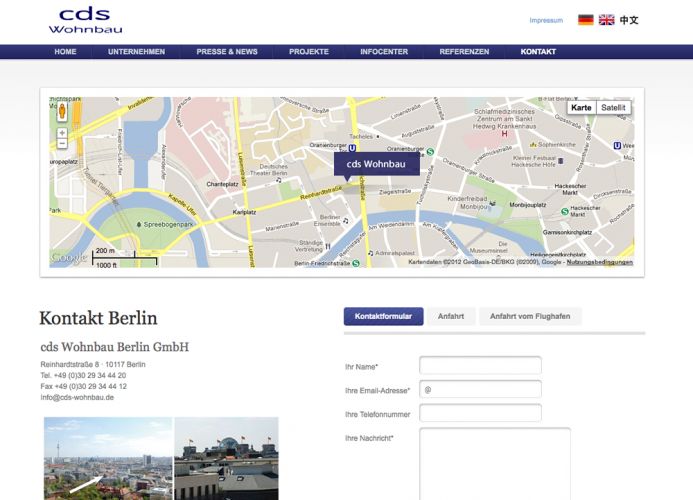Image resolution: width=693 pixels, height=500 pixels.
Task: Click the Oranienburger Tor U-Bahn icon
Action: click(352, 148)
